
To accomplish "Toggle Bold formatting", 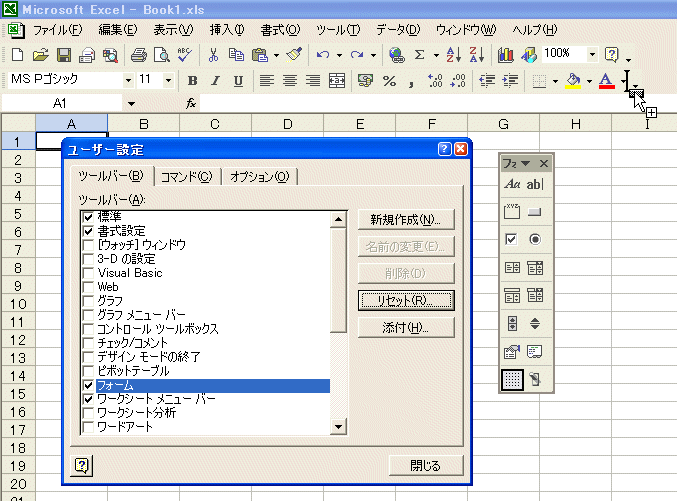I will (x=193, y=81).
